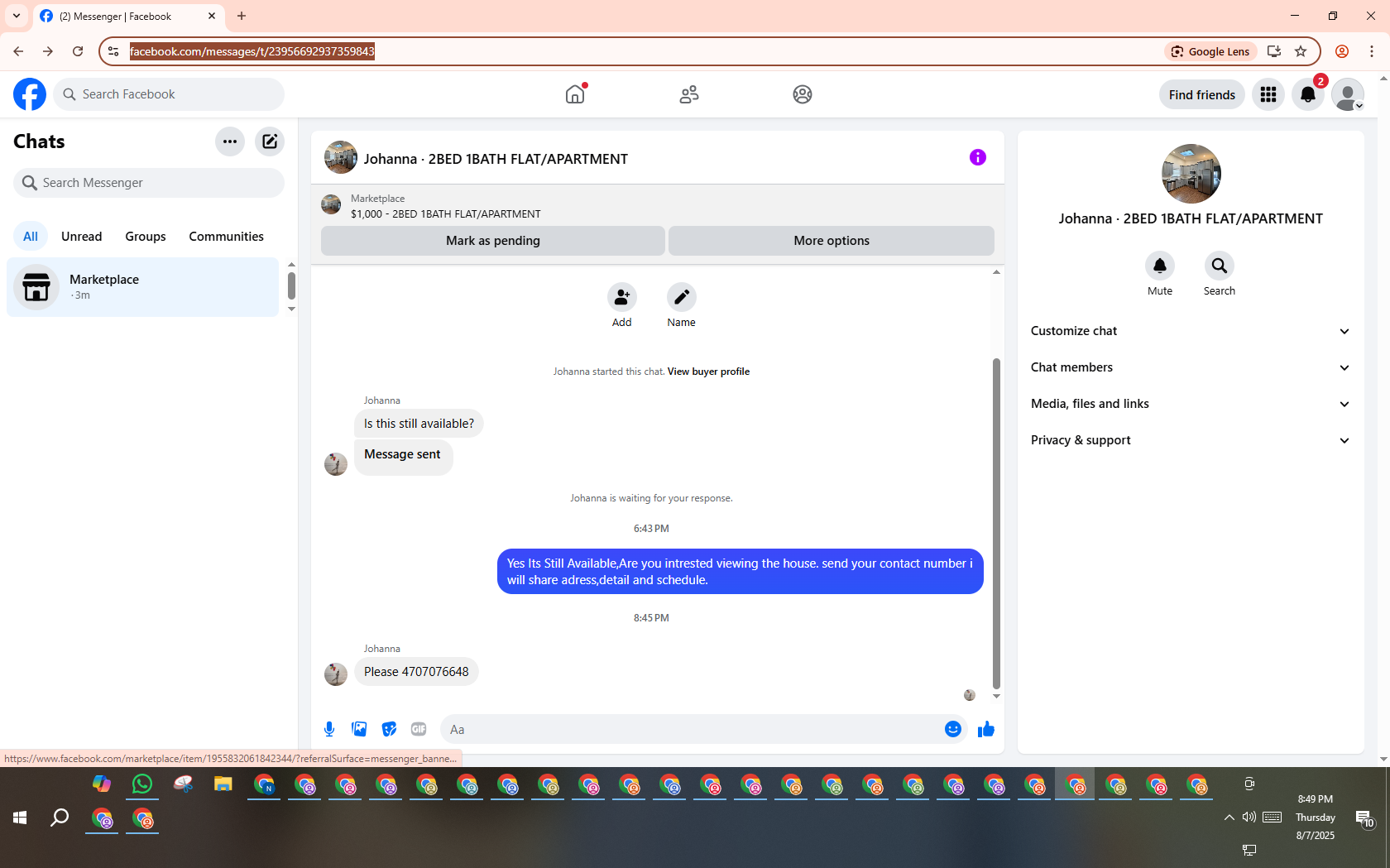This screenshot has width=1390, height=868.
Task: Click Johanna's avatar beside phone message
Action: (336, 674)
